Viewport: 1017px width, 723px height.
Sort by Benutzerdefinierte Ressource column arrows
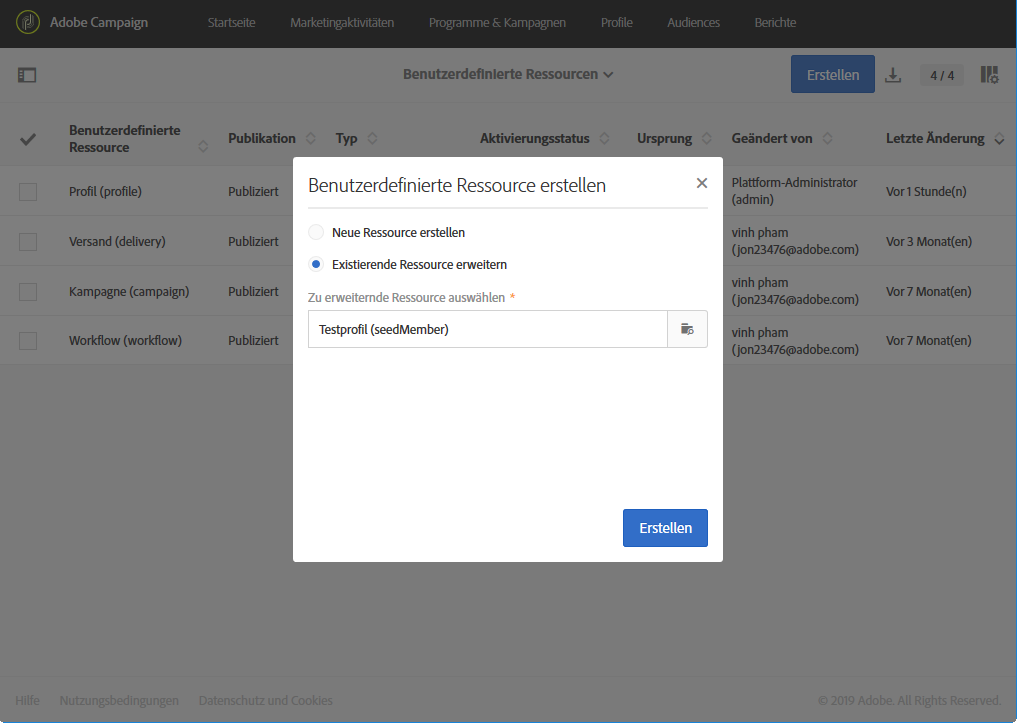point(203,147)
